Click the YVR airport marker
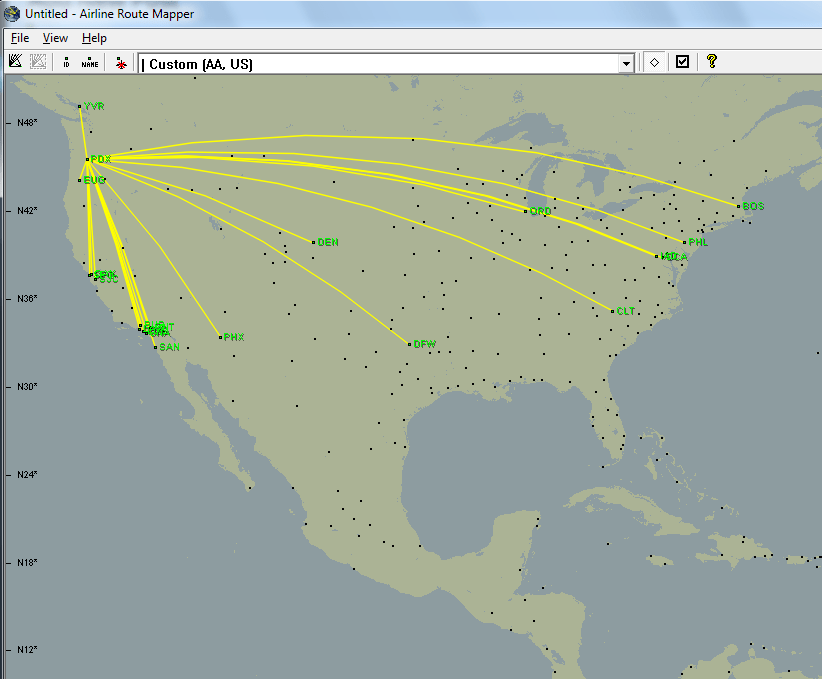 [x=81, y=105]
